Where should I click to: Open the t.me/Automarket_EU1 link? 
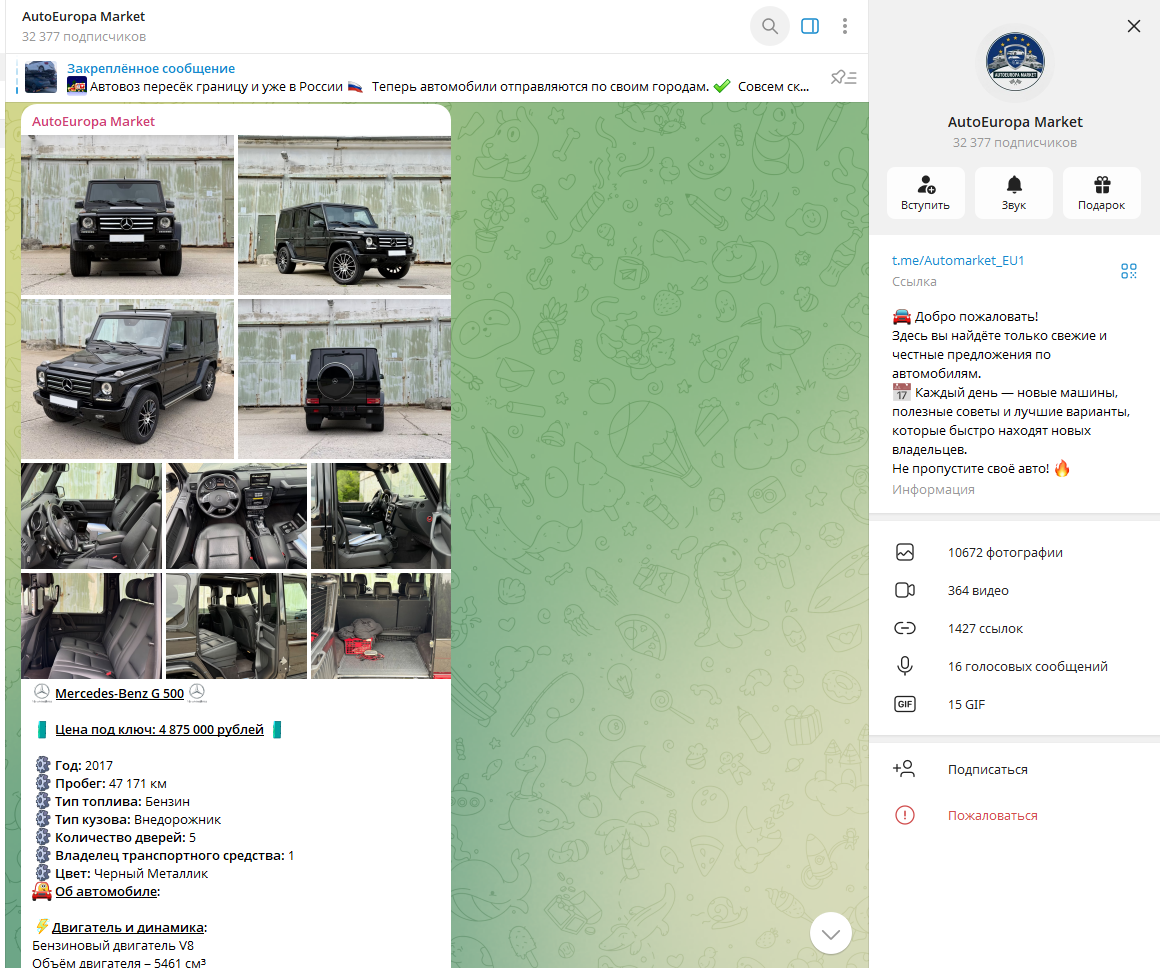958,260
